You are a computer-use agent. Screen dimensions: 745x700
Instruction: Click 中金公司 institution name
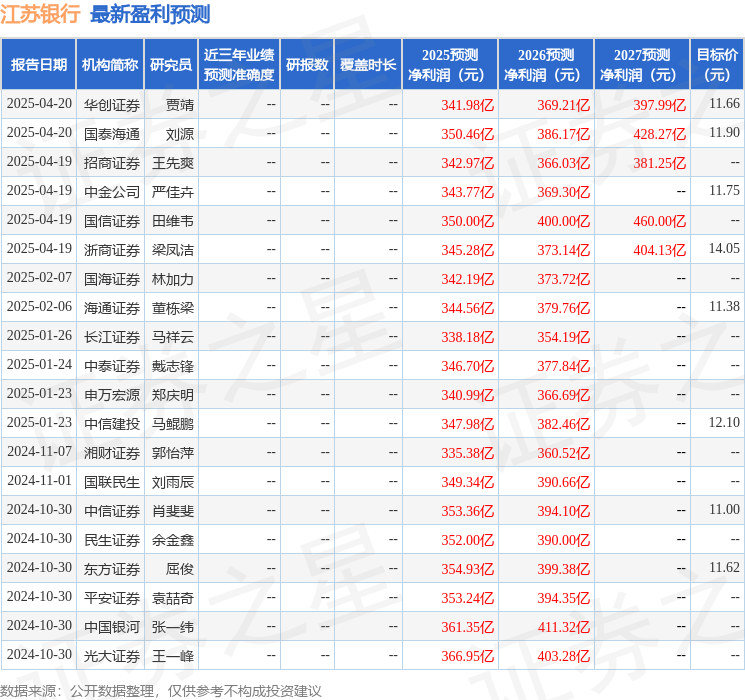(x=111, y=191)
